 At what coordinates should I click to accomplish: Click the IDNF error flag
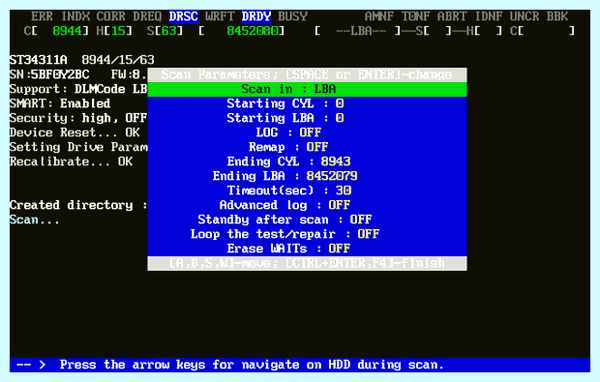click(489, 17)
